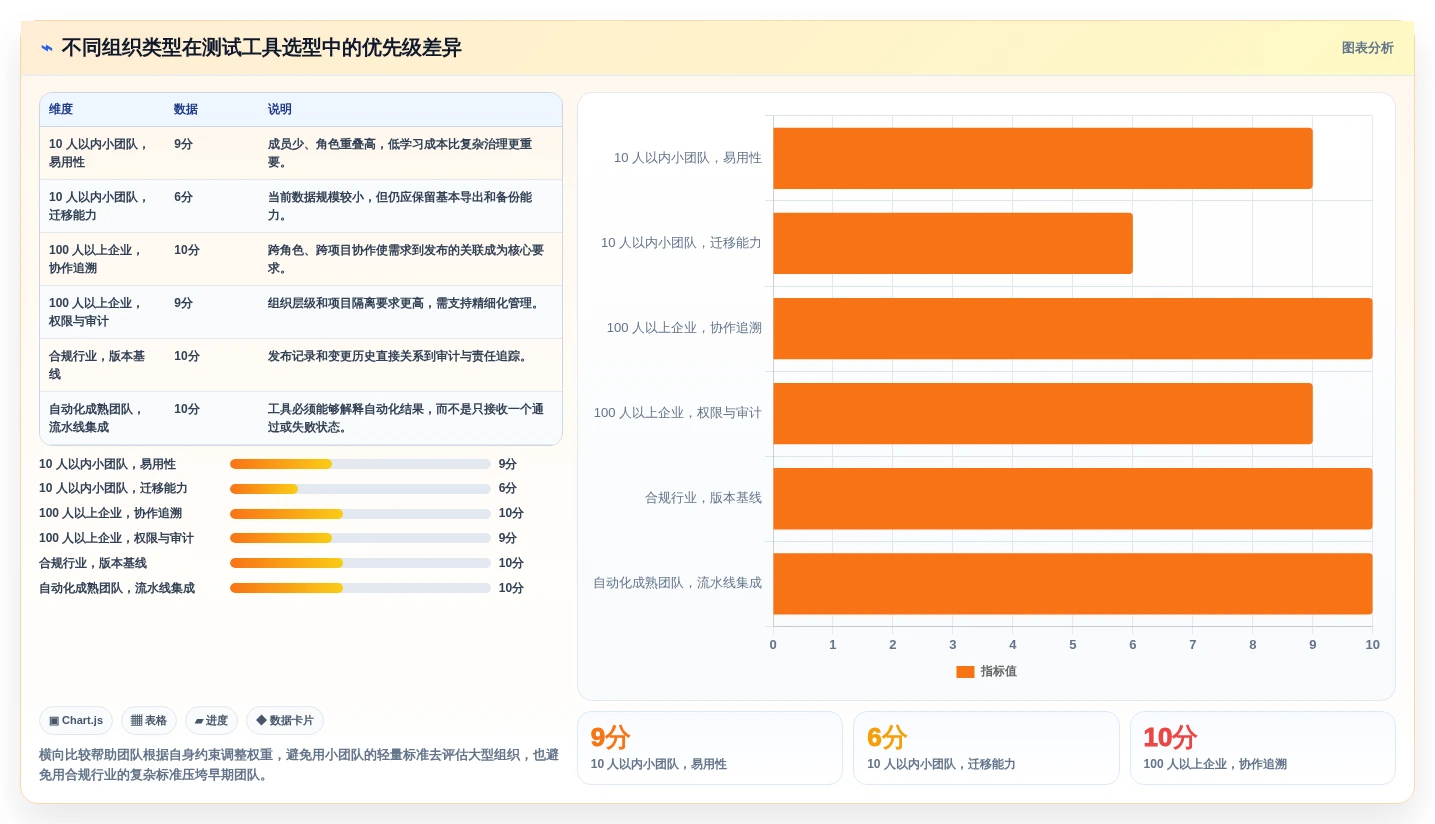Click progress bar for 10 人以内小团队，易用性
Viewport: 1435px width, 824px height.
pyautogui.click(x=360, y=464)
